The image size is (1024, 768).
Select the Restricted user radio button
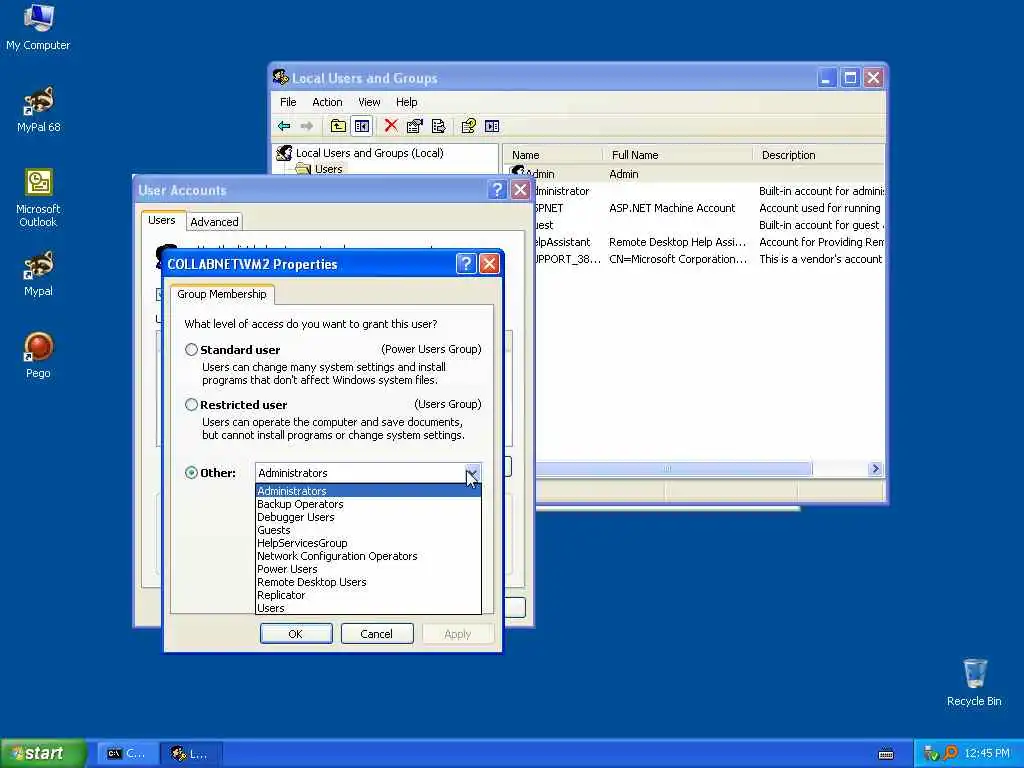click(x=191, y=404)
